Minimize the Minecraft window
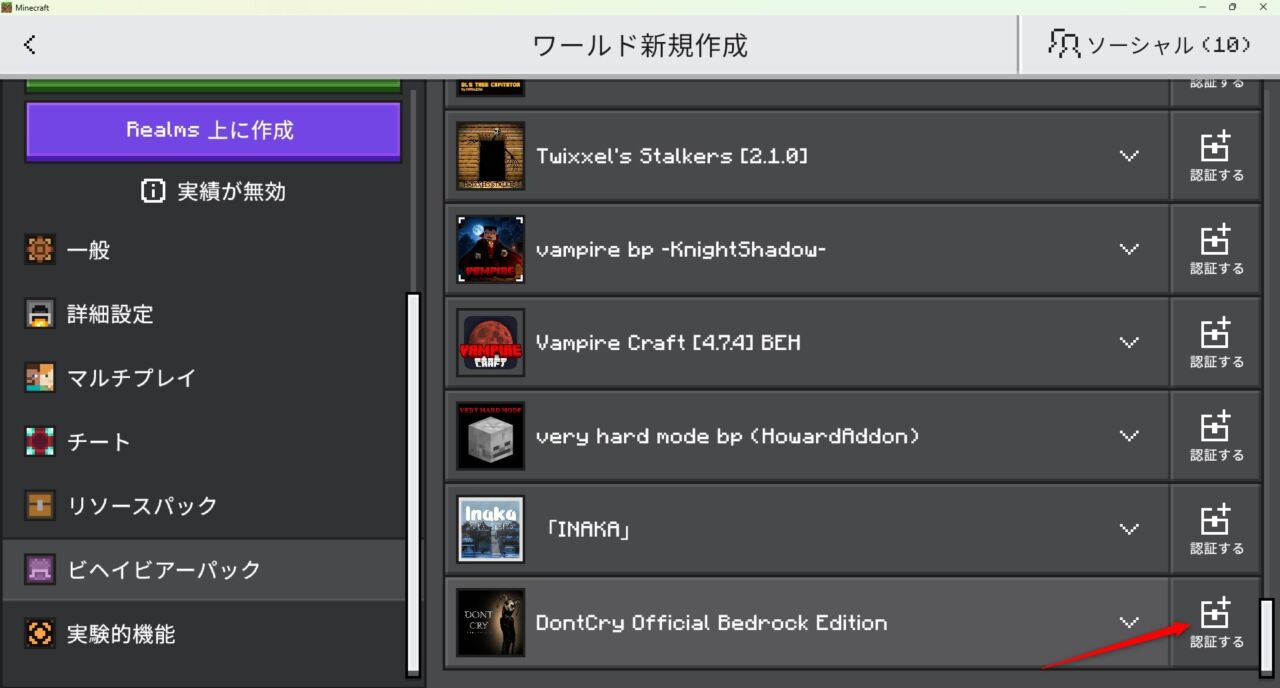 tap(1201, 7)
